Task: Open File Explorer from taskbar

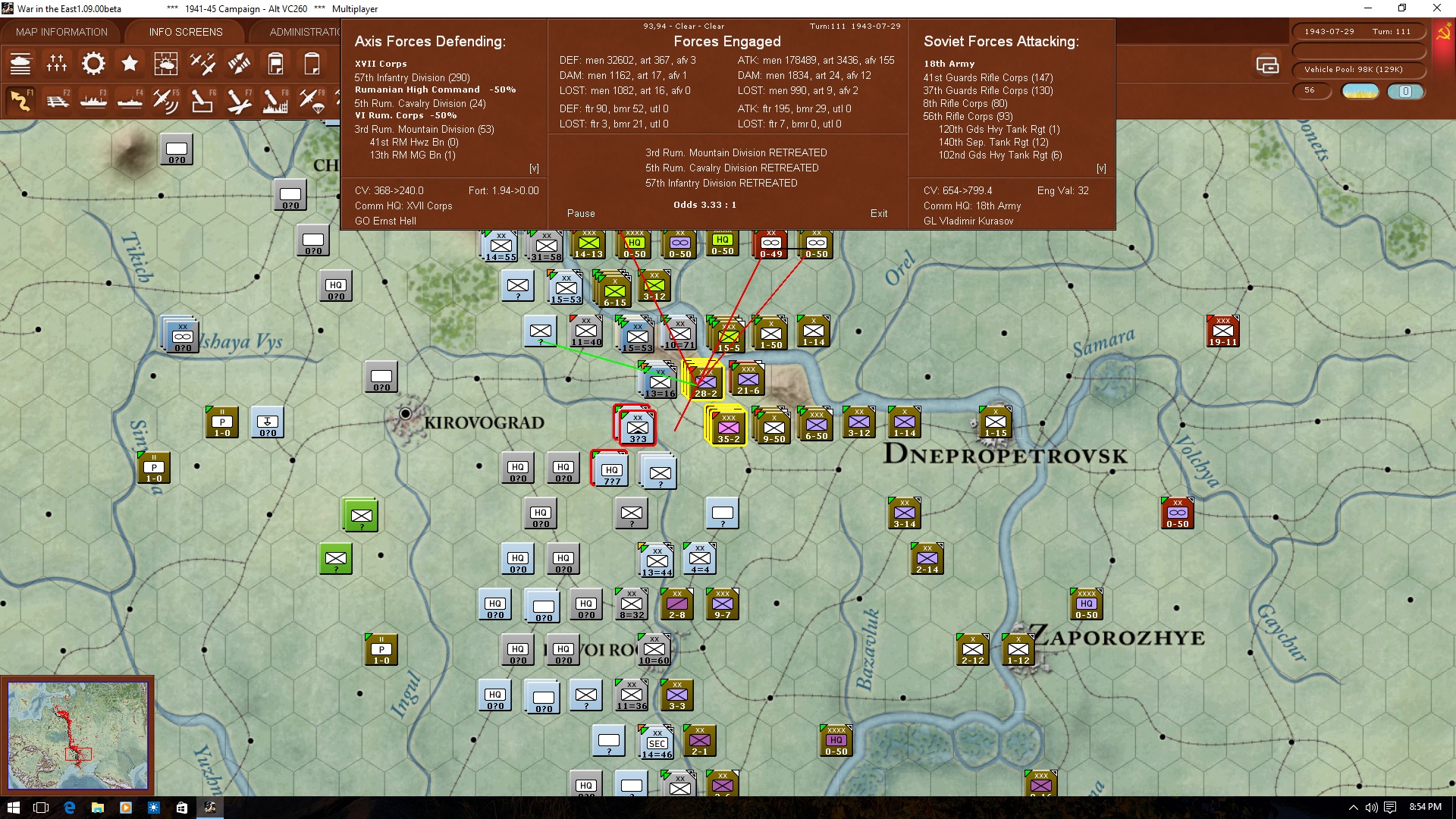Action: tap(98, 808)
